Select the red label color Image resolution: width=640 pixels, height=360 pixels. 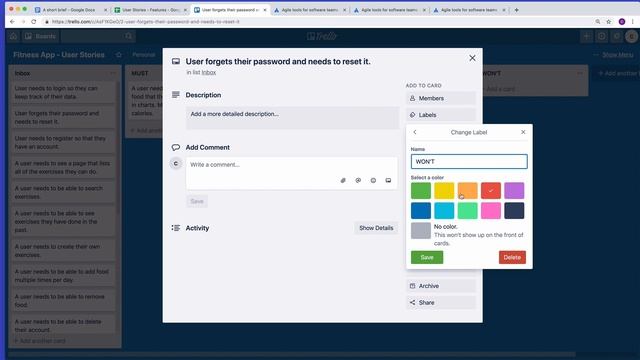click(491, 191)
